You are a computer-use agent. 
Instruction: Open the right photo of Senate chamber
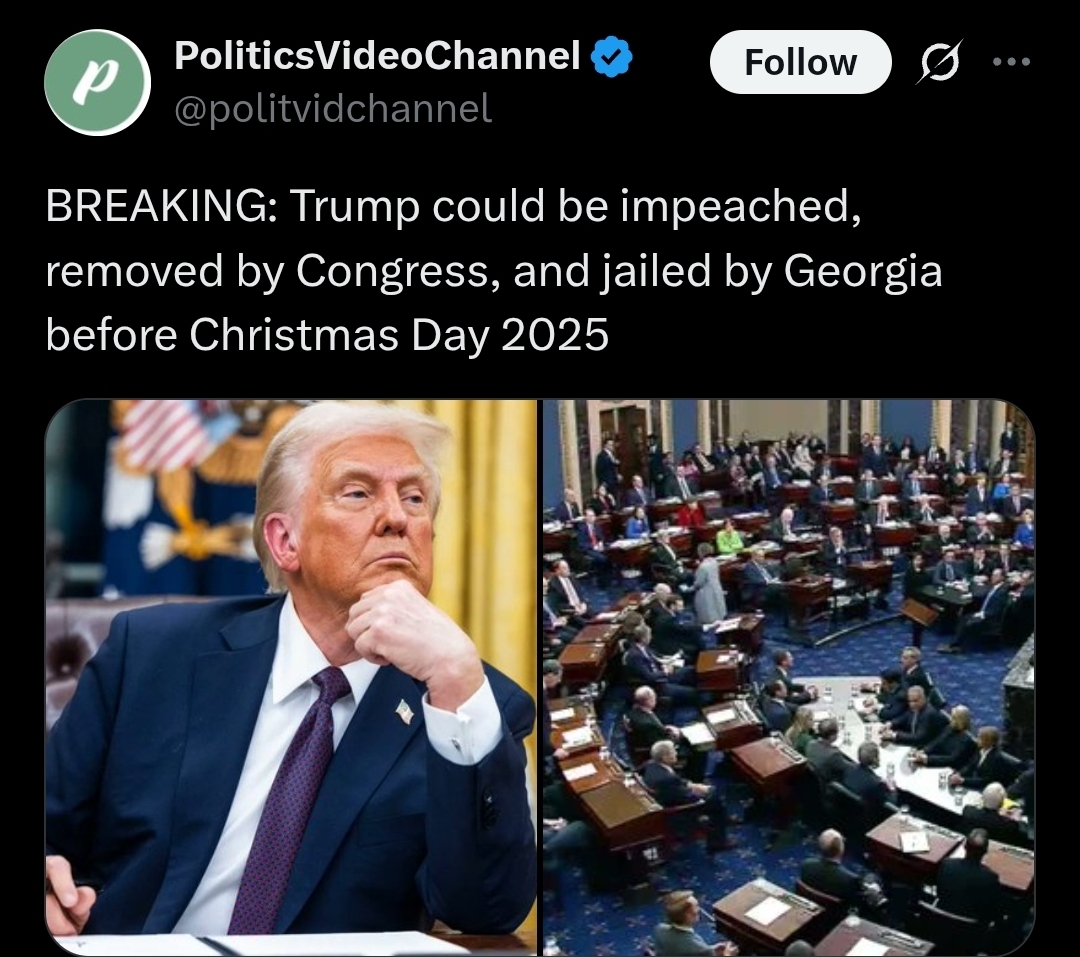point(789,677)
